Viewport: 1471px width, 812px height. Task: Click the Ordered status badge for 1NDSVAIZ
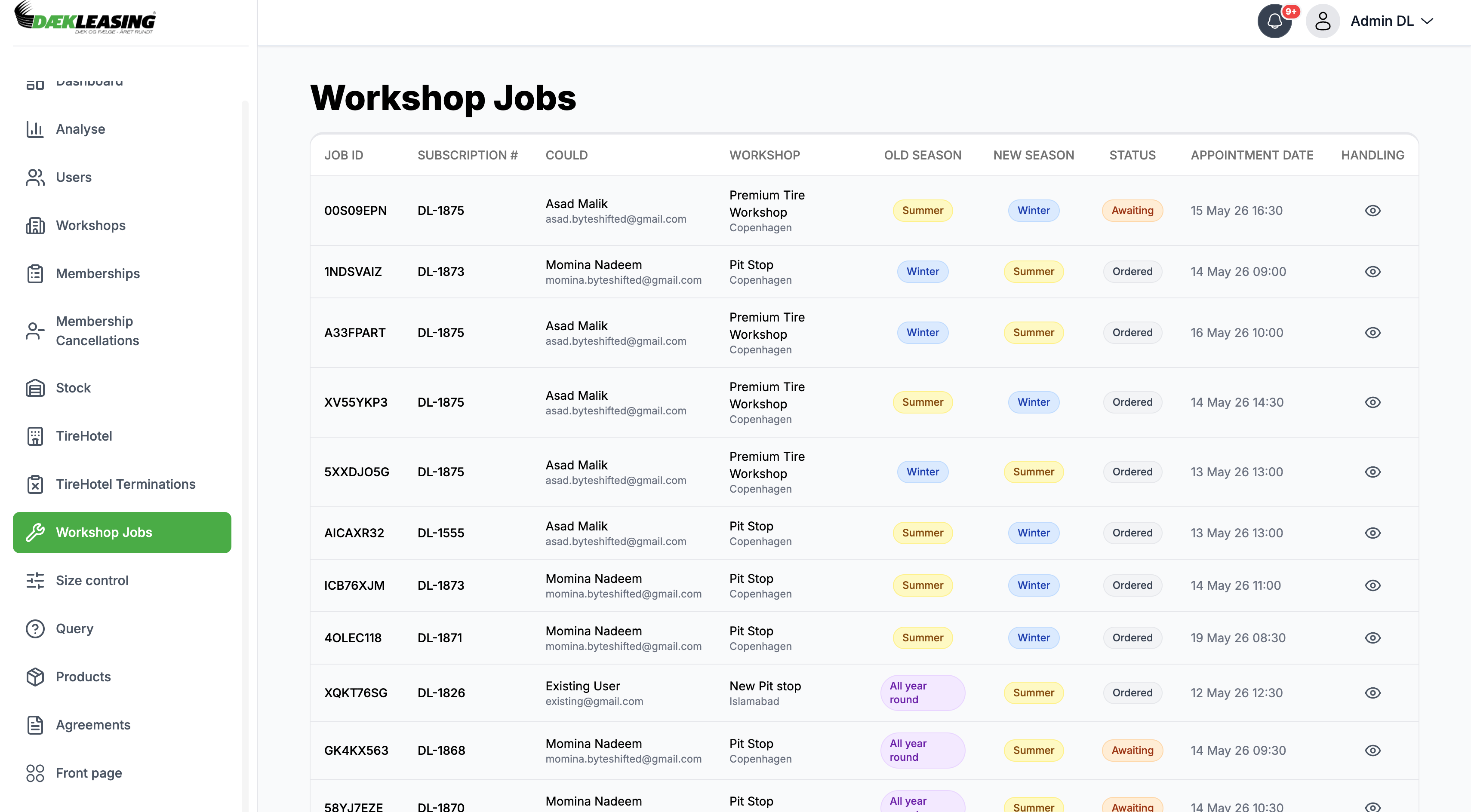pos(1132,272)
